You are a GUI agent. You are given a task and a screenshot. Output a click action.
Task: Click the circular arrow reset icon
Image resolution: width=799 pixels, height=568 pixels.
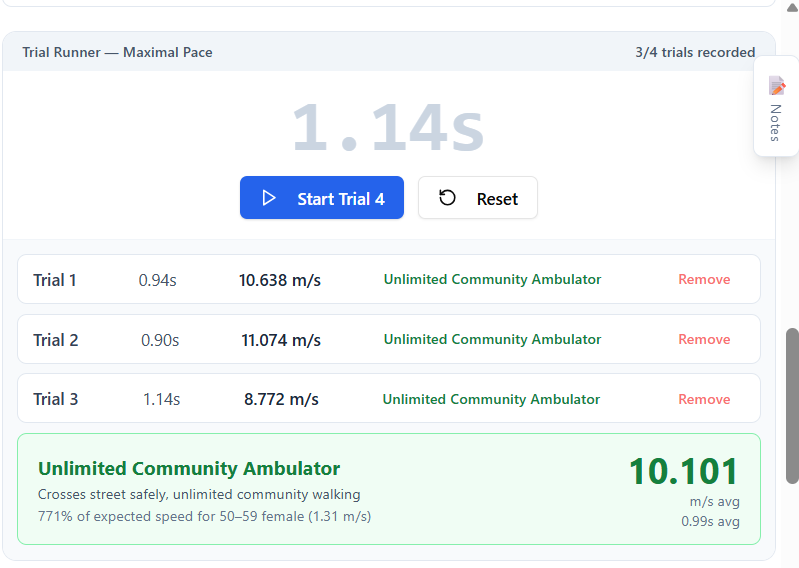coord(447,198)
